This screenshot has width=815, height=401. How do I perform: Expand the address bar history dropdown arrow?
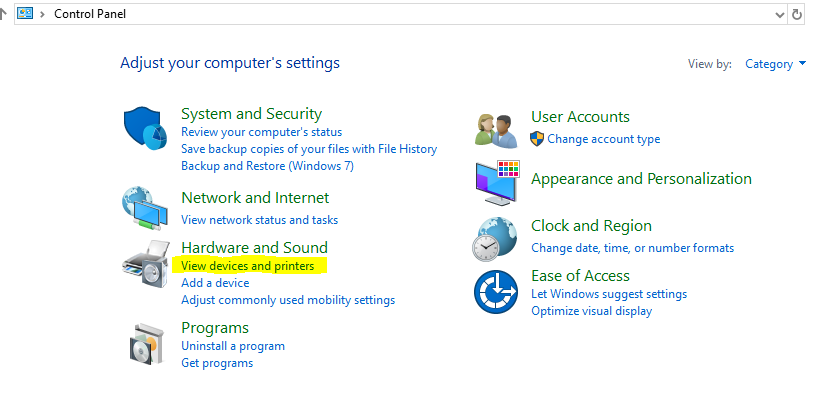pyautogui.click(x=780, y=15)
